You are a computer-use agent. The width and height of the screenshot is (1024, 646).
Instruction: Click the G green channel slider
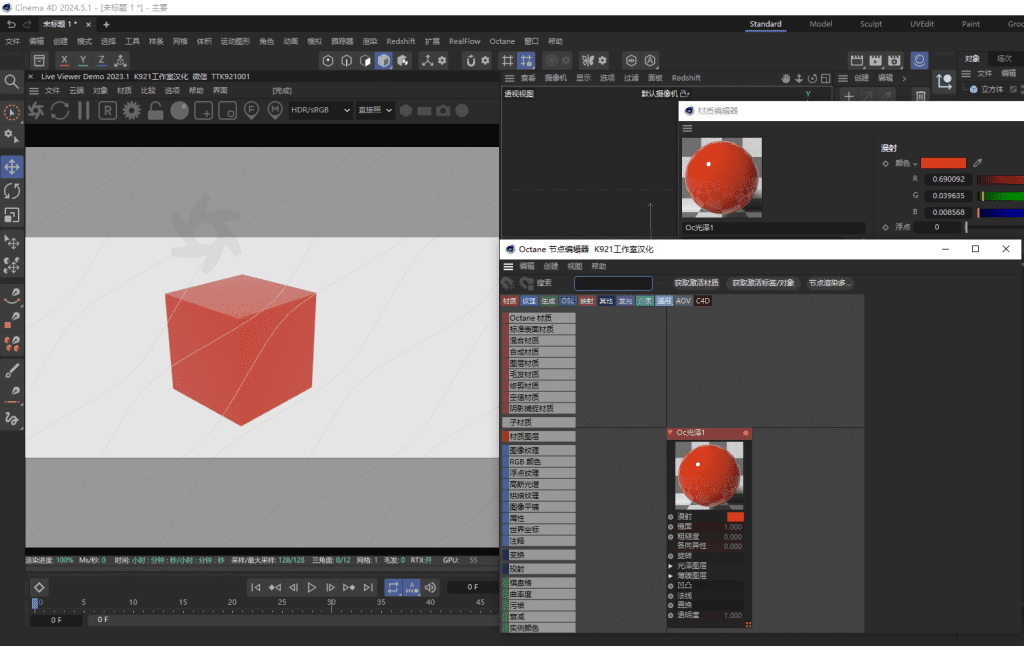(x=1000, y=196)
